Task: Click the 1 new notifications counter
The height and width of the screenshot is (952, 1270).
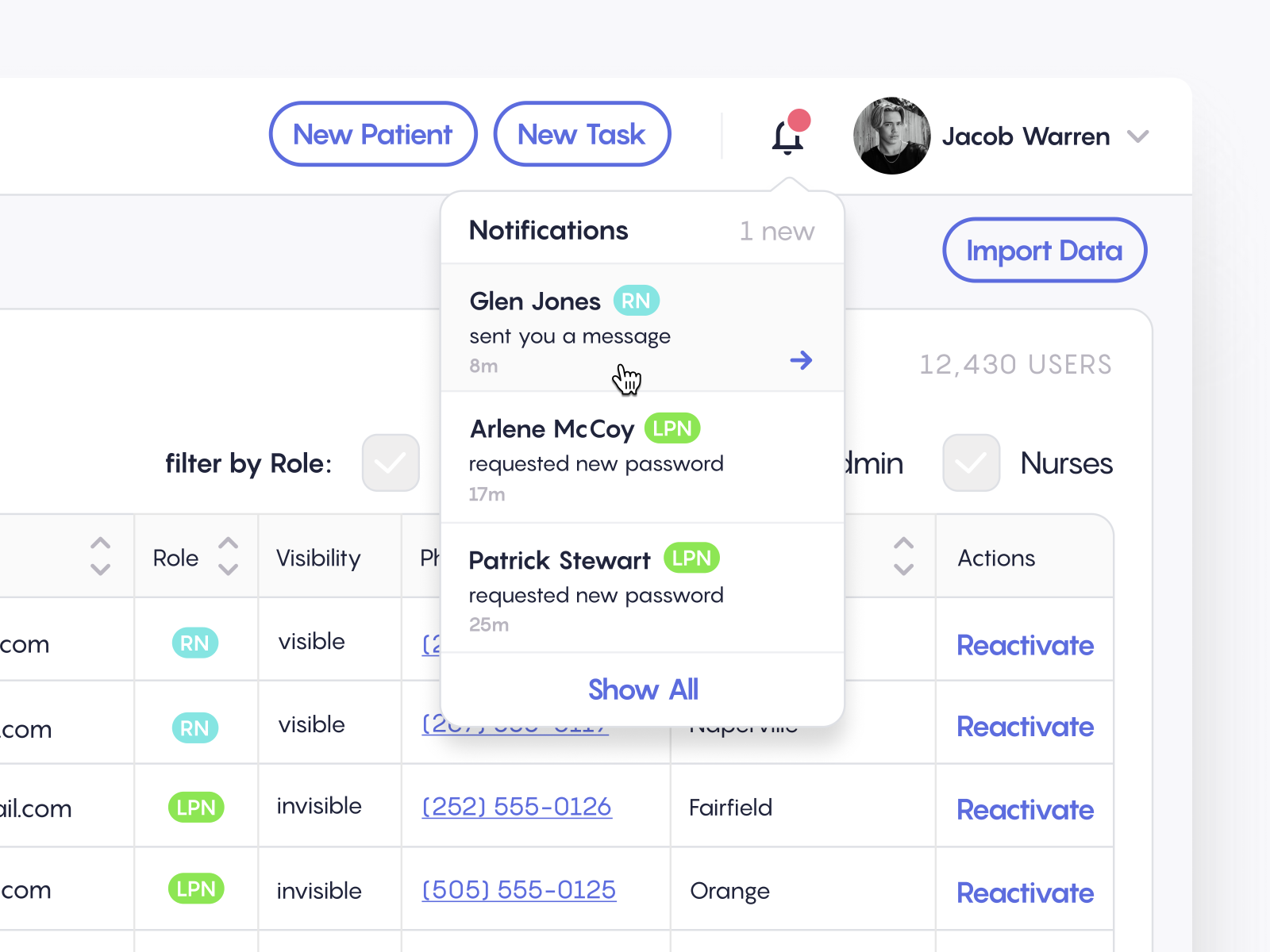Action: pos(777,231)
